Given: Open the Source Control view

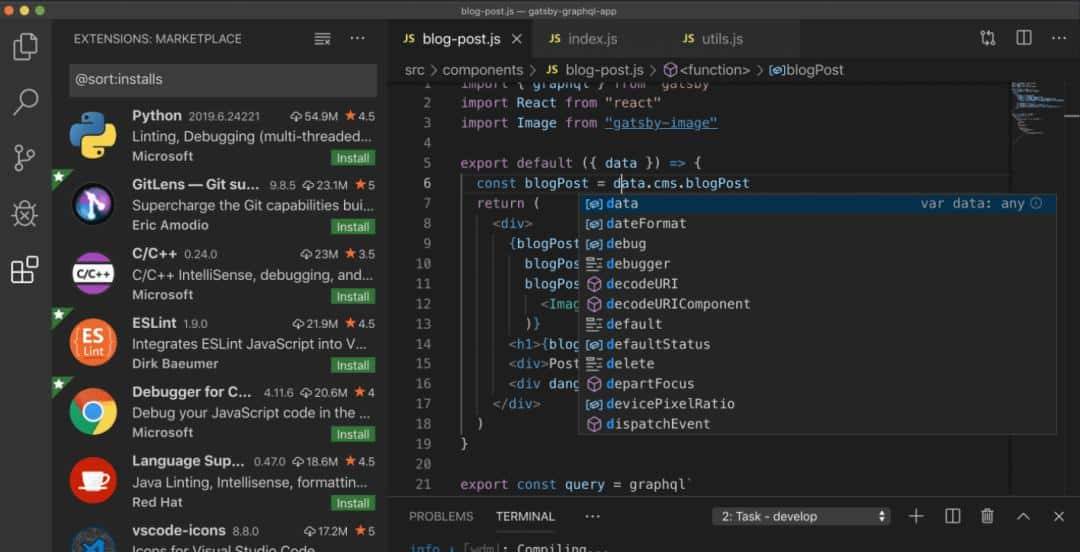Looking at the screenshot, I should [x=26, y=157].
